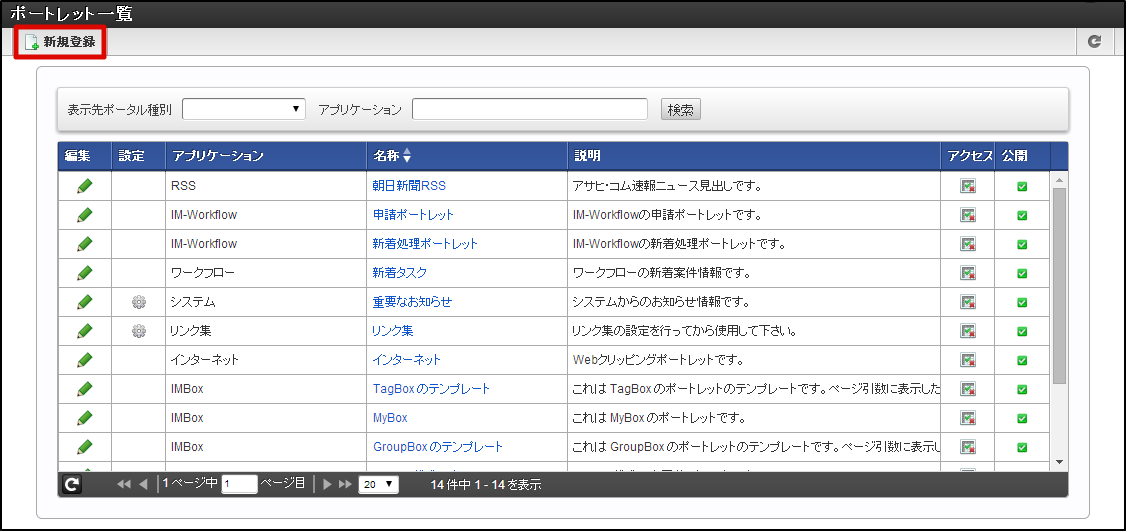Click access icon for 朝日新聞RSS row
Screen dimensions: 1126x531
coord(968,186)
